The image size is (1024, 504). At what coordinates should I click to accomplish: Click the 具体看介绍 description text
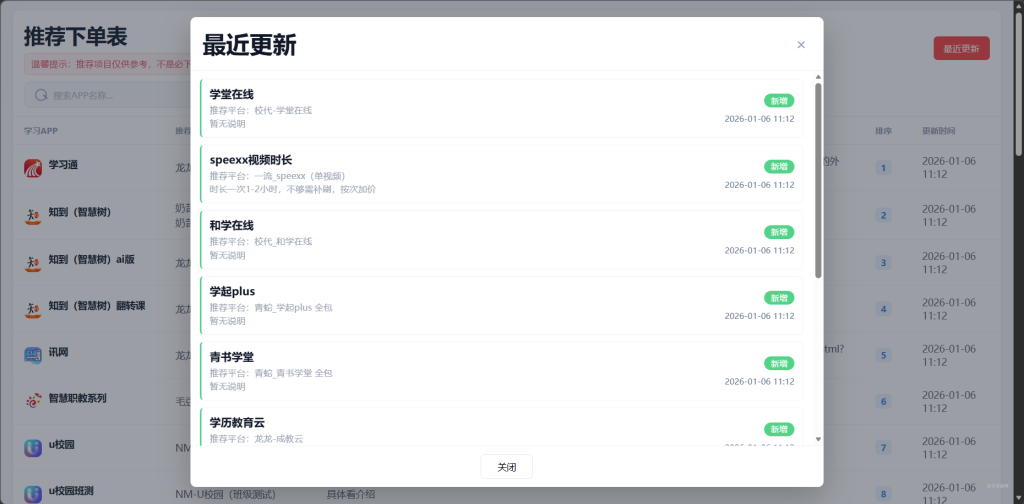coord(351,494)
